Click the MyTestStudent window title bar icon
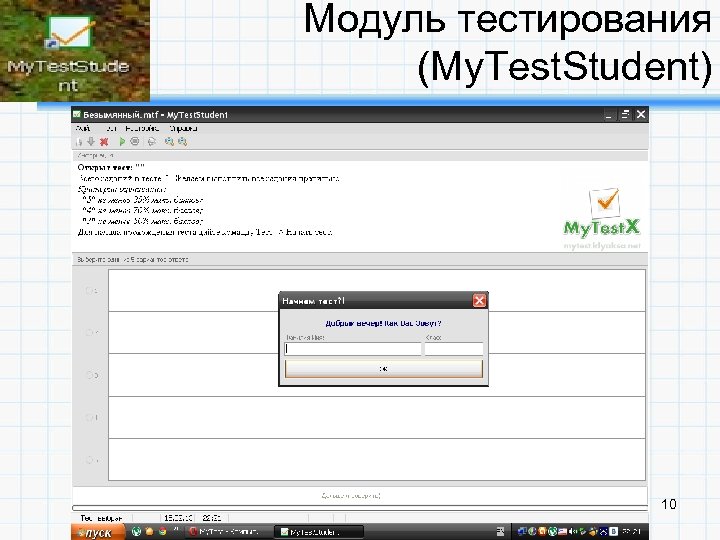Viewport: 720px width, 540px height. pyautogui.click(x=77, y=114)
